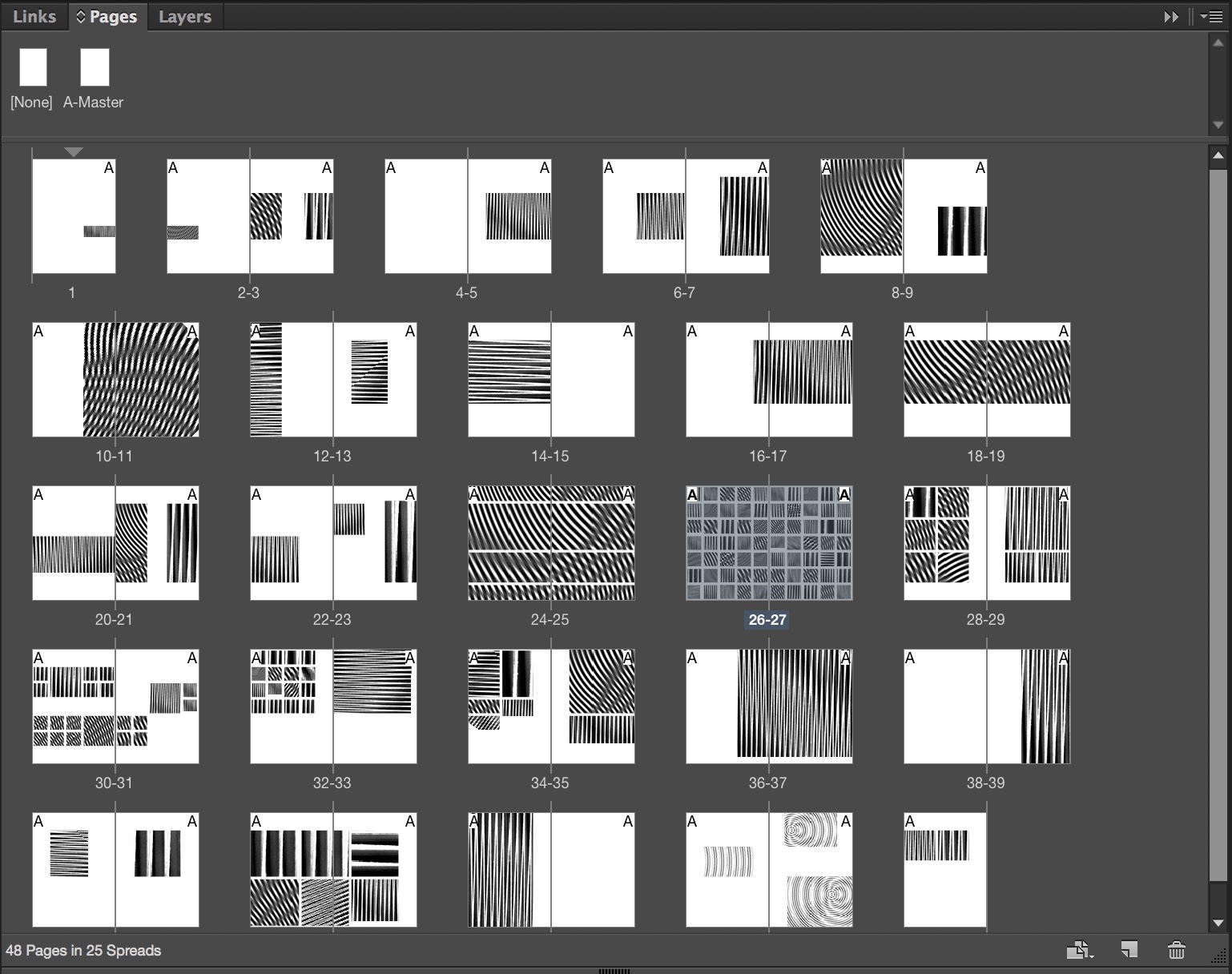This screenshot has width=1232, height=974.
Task: Select page 1 thumbnail
Action: 74,216
